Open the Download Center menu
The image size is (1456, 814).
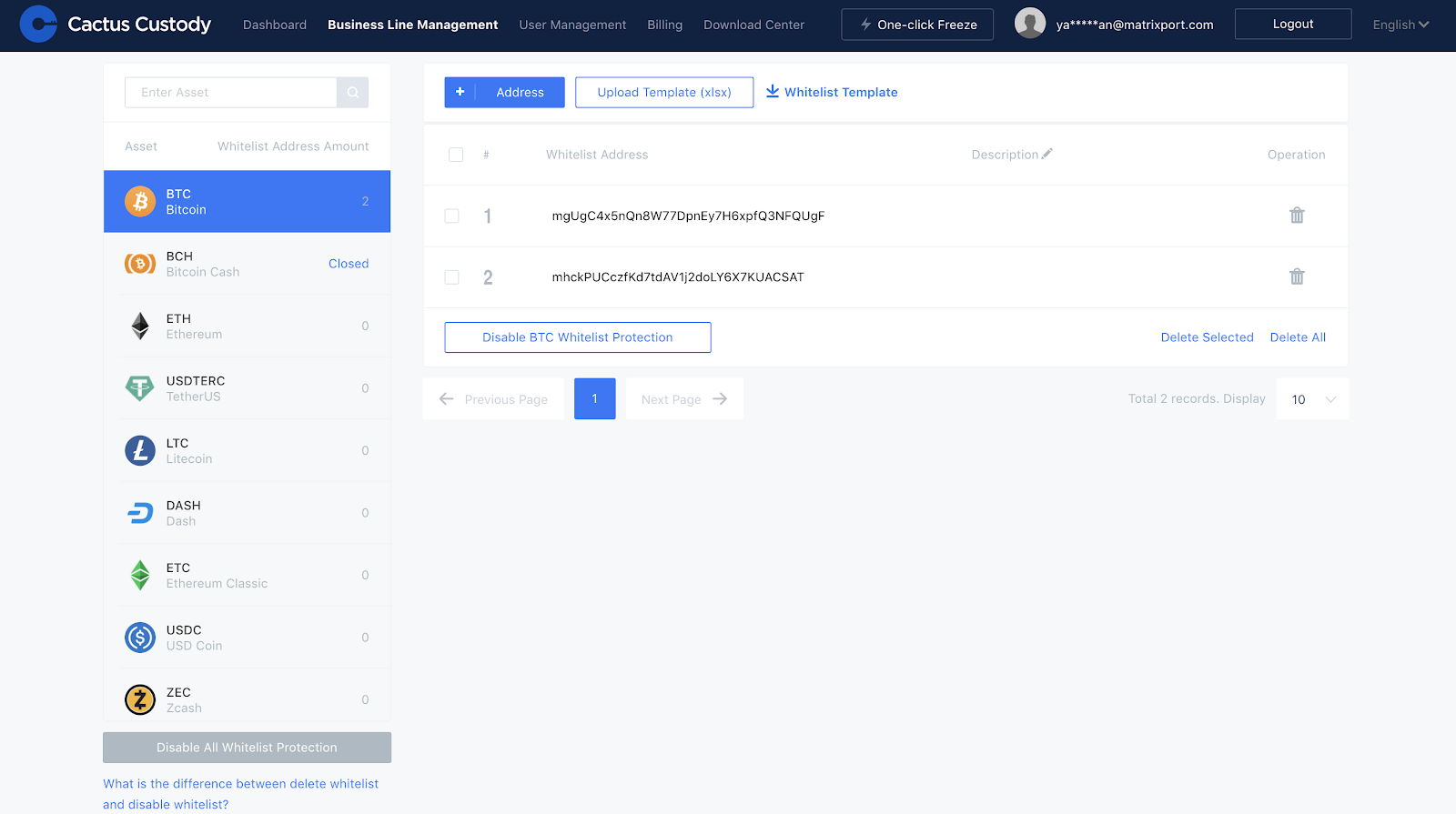(x=754, y=25)
